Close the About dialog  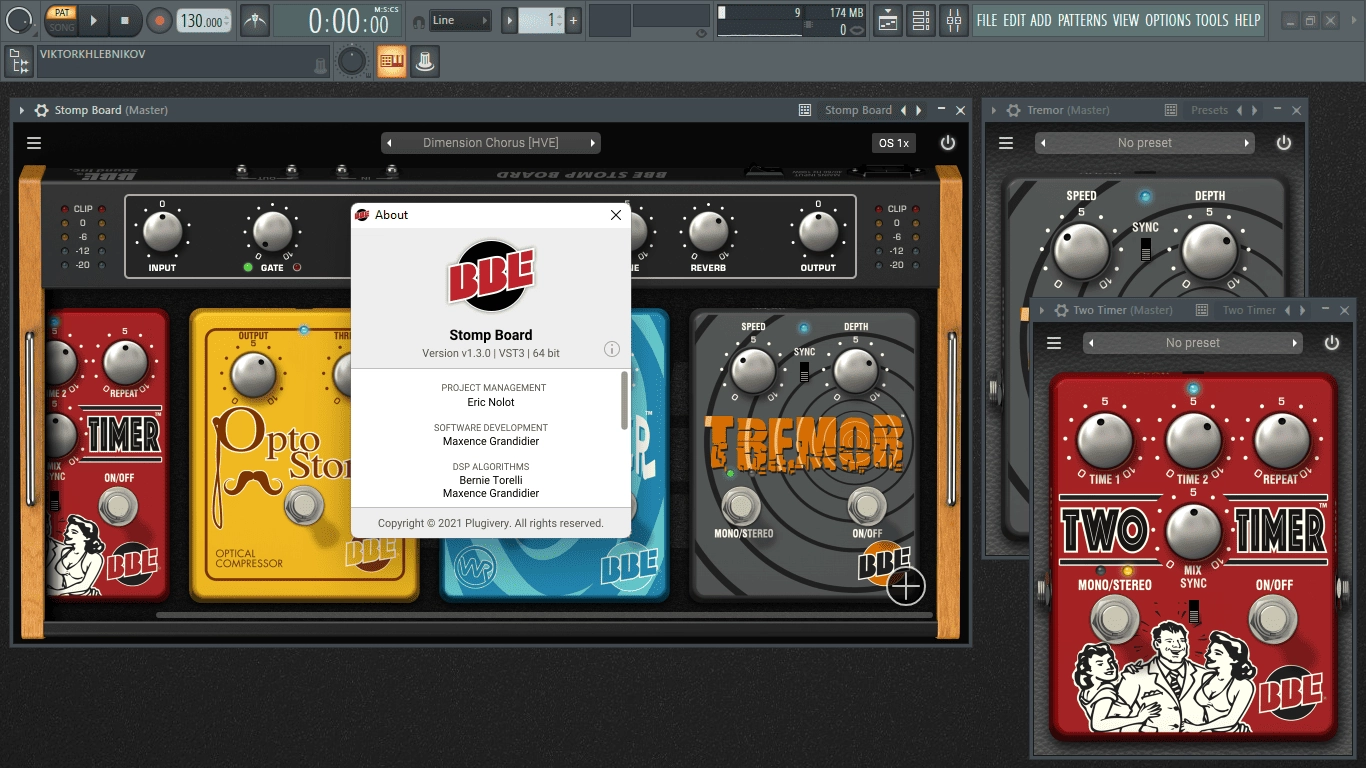tap(616, 215)
